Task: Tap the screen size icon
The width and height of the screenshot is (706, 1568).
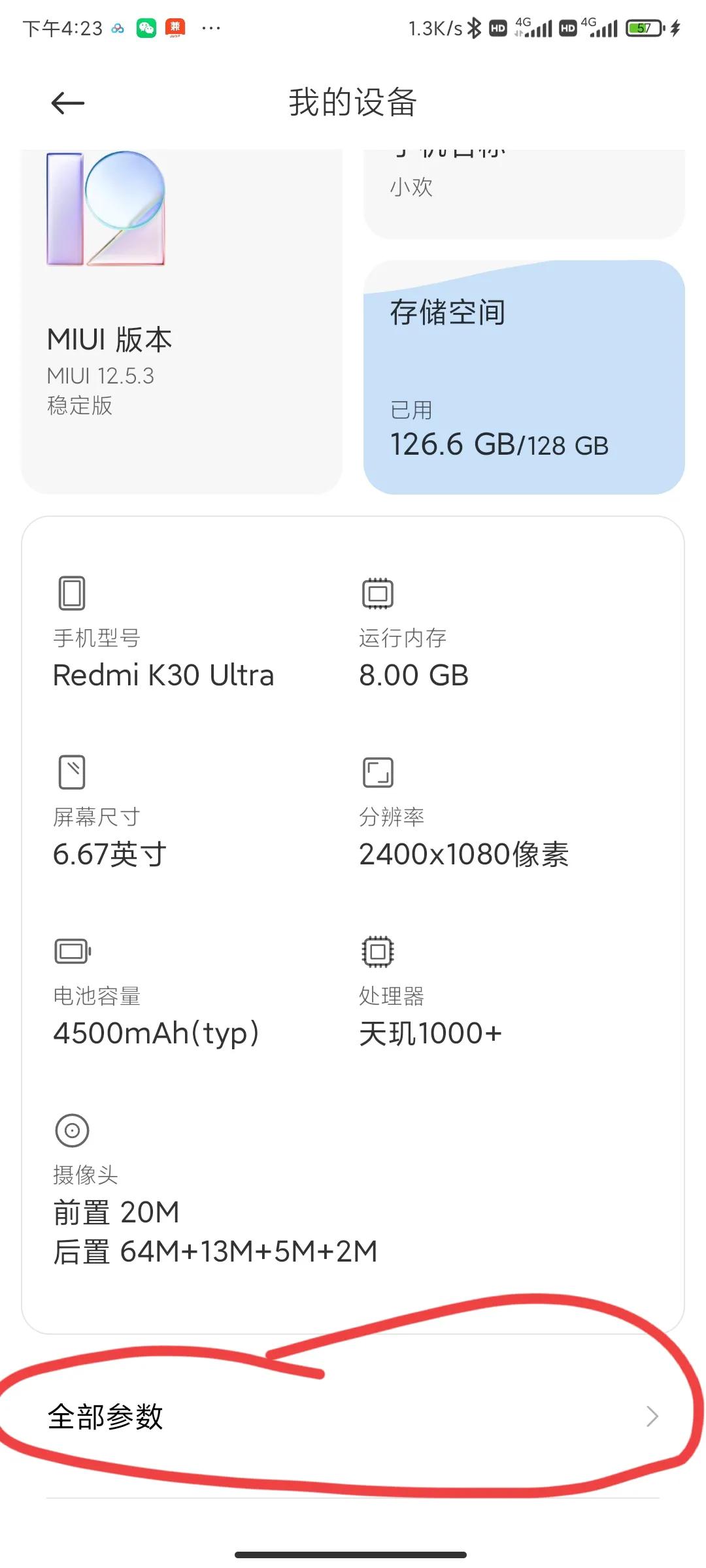Action: (x=72, y=772)
